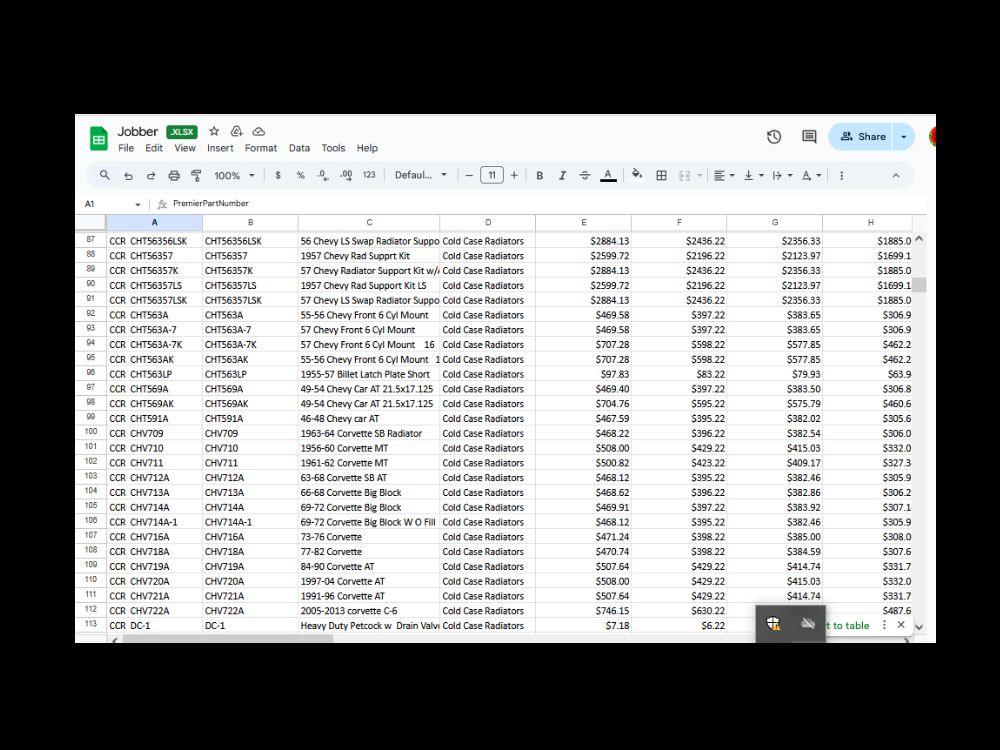Image resolution: width=1000 pixels, height=750 pixels.
Task: Open the Insert menu
Action: coord(220,148)
